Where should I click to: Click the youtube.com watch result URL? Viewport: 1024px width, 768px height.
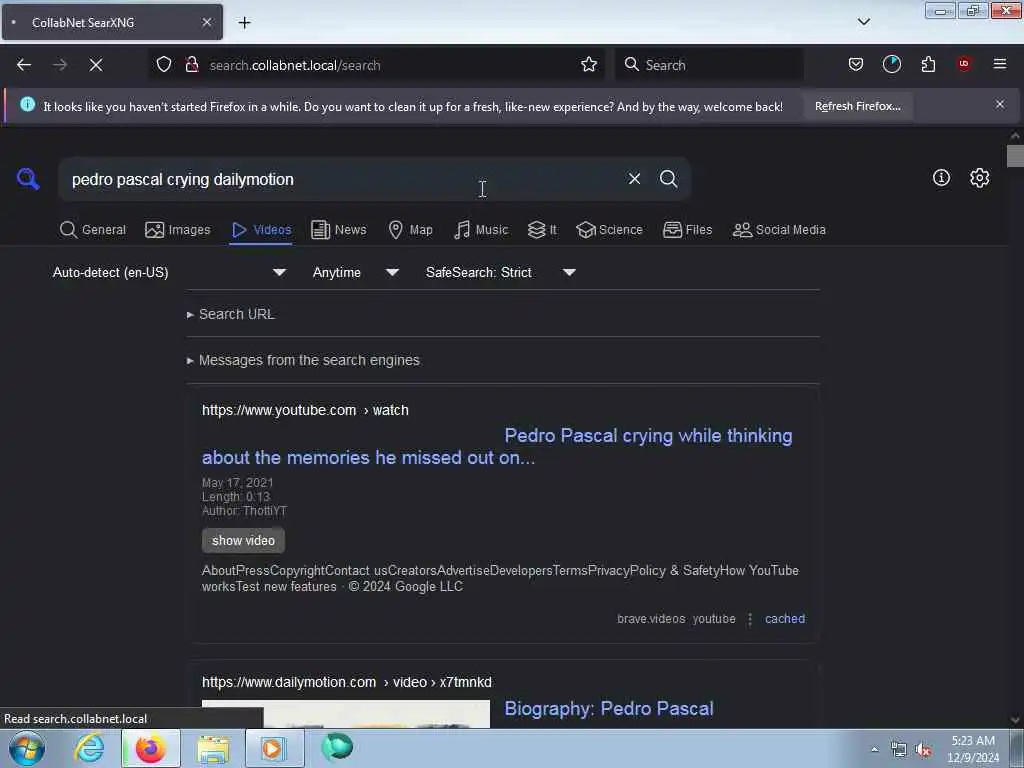tap(305, 410)
